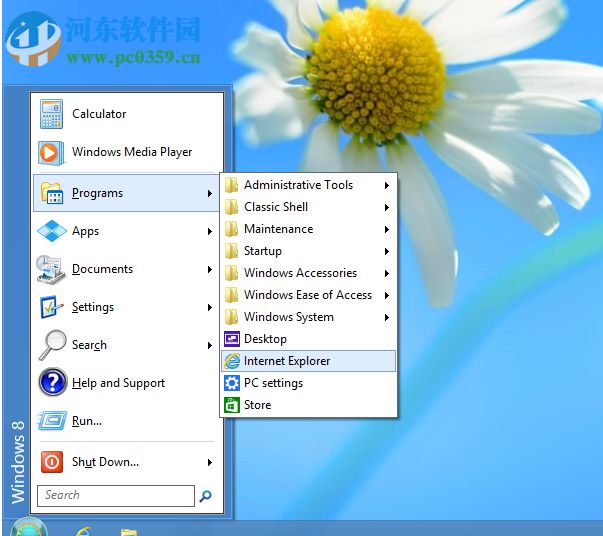This screenshot has width=603, height=536.
Task: Launch Windows Media Player icon
Action: pyautogui.click(x=51, y=153)
